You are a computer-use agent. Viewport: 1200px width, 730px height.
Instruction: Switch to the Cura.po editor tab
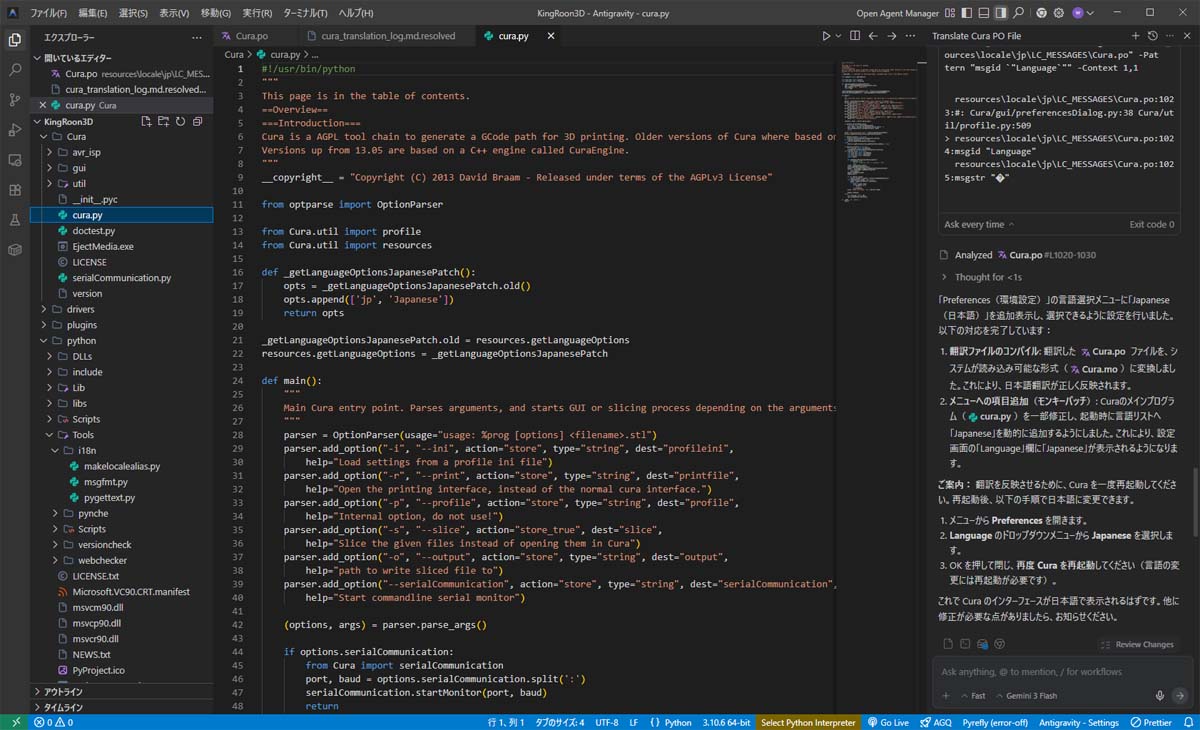252,36
